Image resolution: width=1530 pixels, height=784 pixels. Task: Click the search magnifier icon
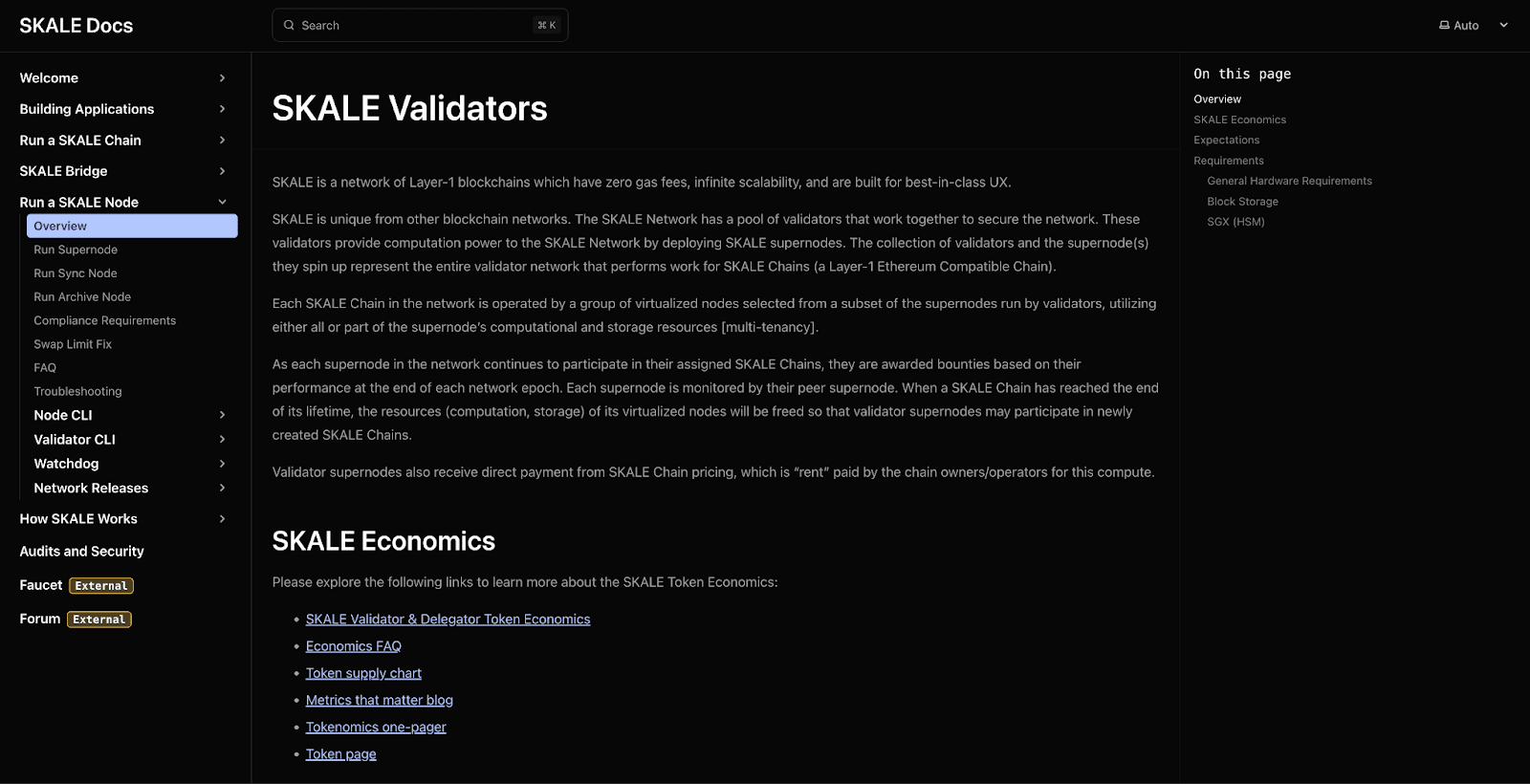tap(289, 26)
